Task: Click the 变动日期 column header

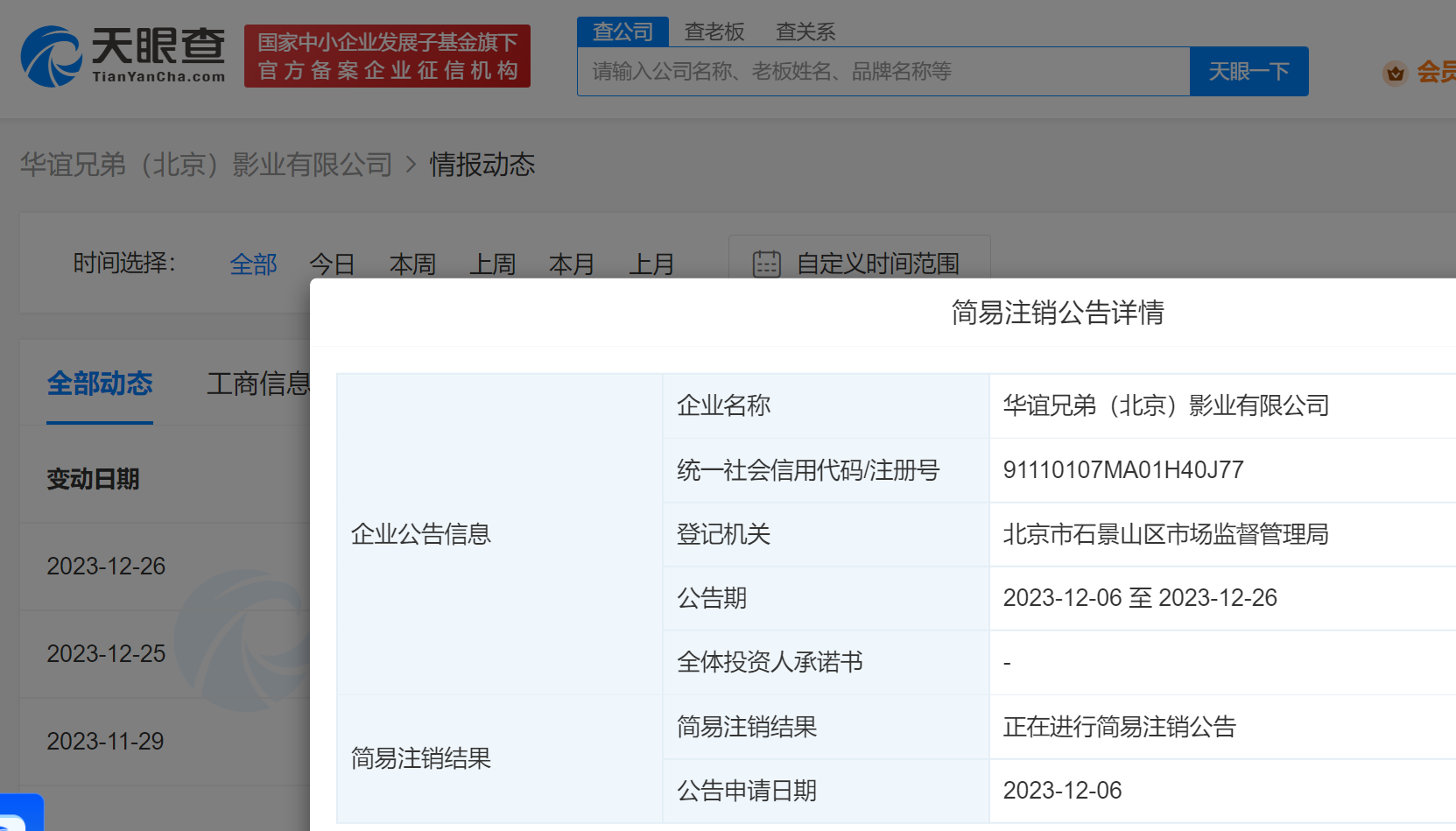Action: tap(93, 479)
